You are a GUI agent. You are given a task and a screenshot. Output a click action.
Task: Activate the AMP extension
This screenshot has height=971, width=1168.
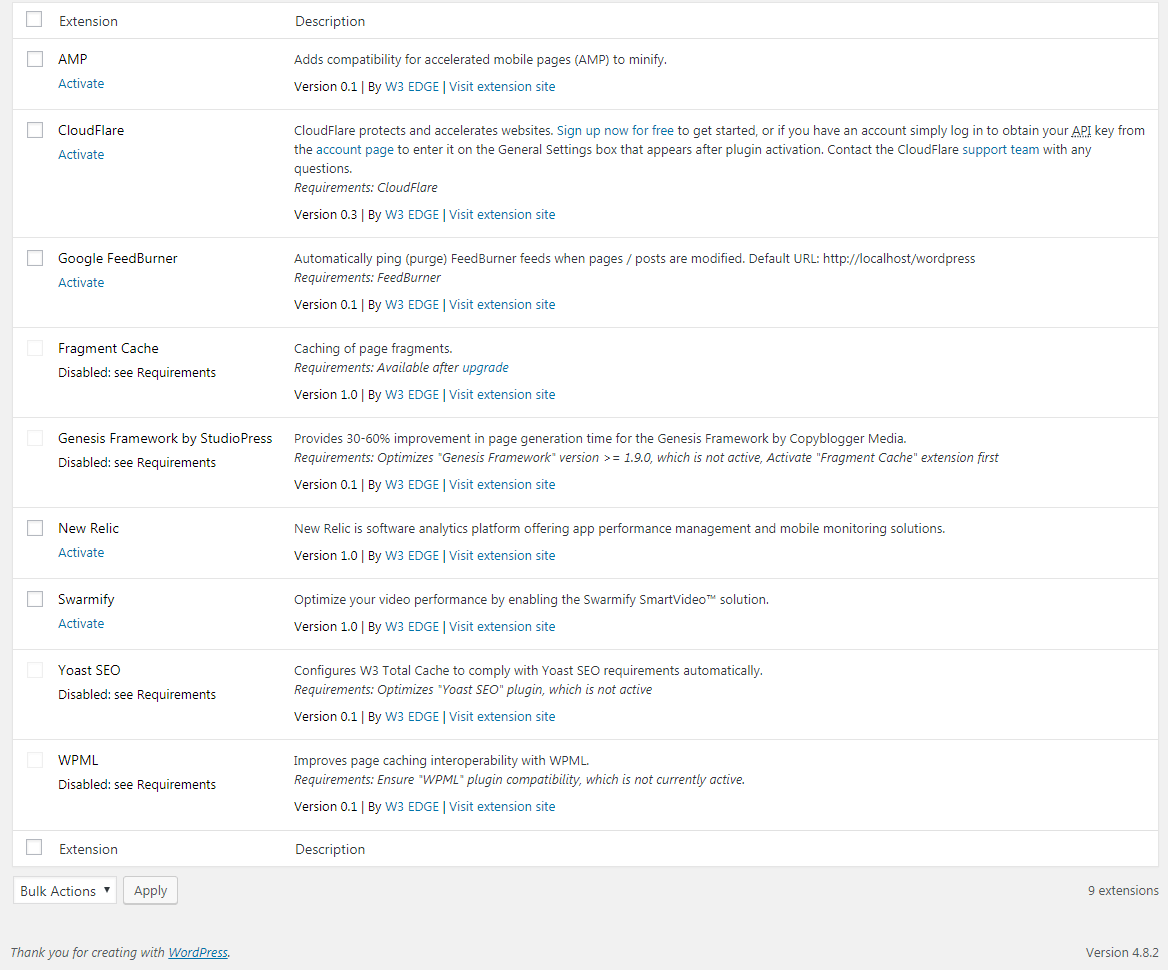click(x=81, y=83)
